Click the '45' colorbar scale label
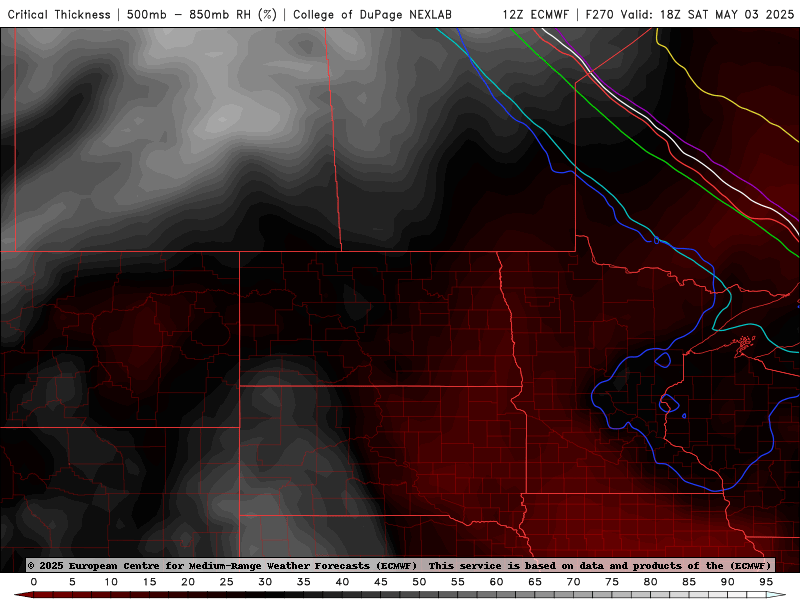 point(381,582)
